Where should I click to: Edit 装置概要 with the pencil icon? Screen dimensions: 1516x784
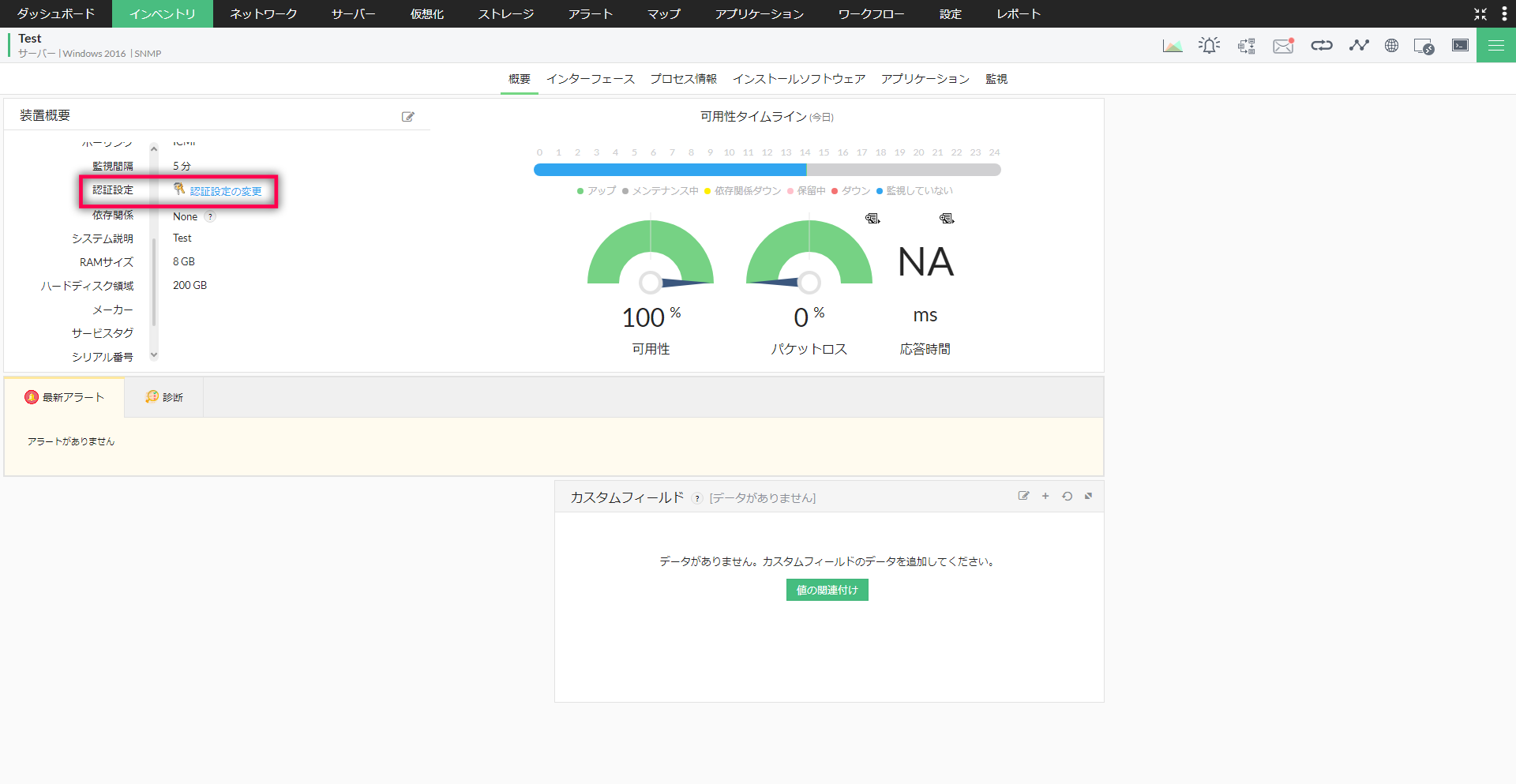click(408, 117)
